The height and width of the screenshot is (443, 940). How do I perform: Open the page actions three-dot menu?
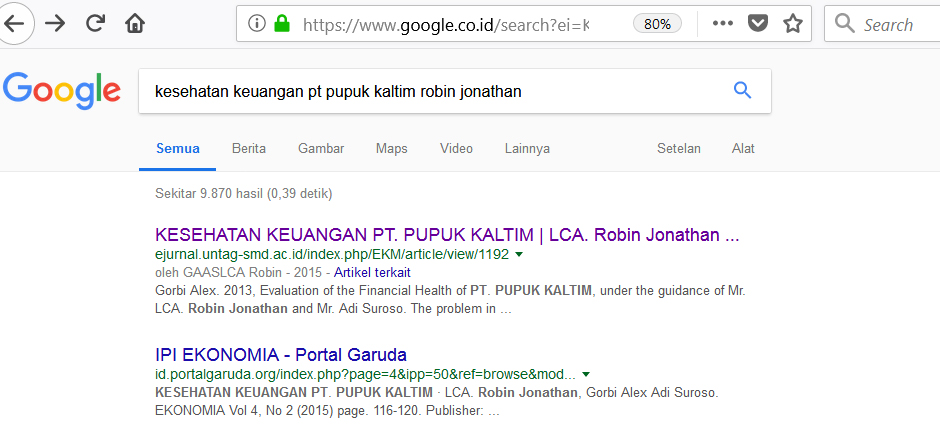click(722, 24)
